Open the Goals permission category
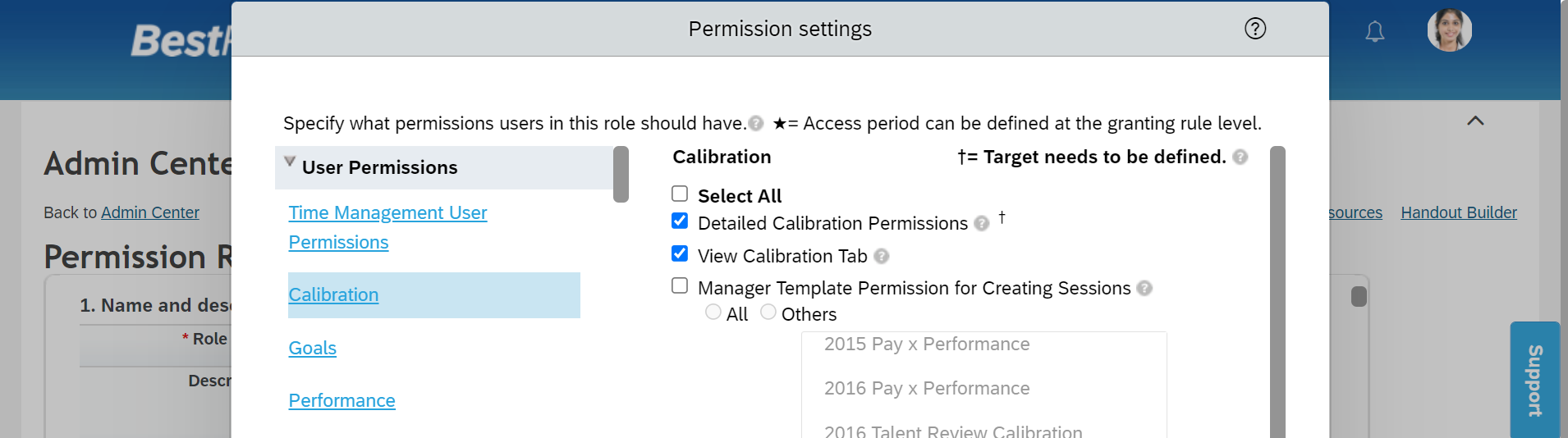1568x438 pixels. (312, 348)
